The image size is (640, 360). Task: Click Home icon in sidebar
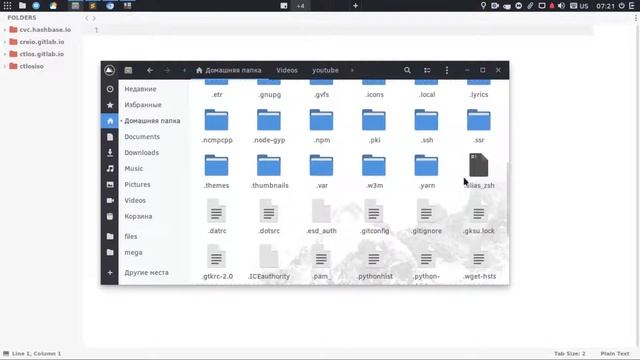tap(110, 121)
